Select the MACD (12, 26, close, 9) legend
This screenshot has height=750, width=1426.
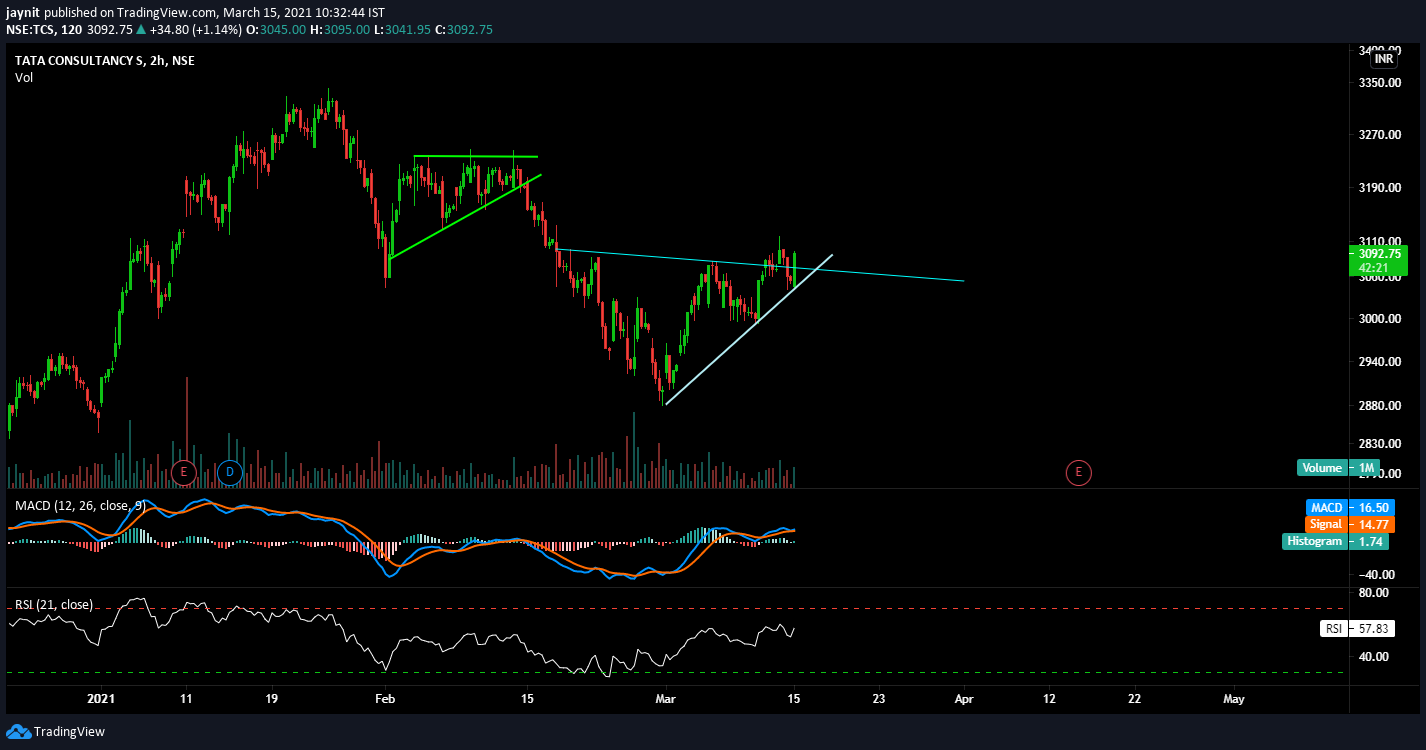point(79,506)
